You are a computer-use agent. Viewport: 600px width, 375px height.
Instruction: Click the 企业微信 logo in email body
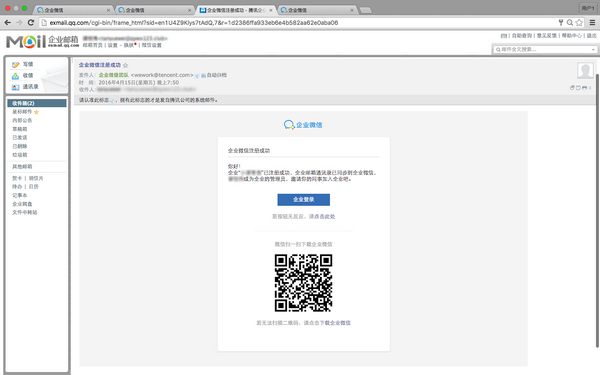coord(303,125)
